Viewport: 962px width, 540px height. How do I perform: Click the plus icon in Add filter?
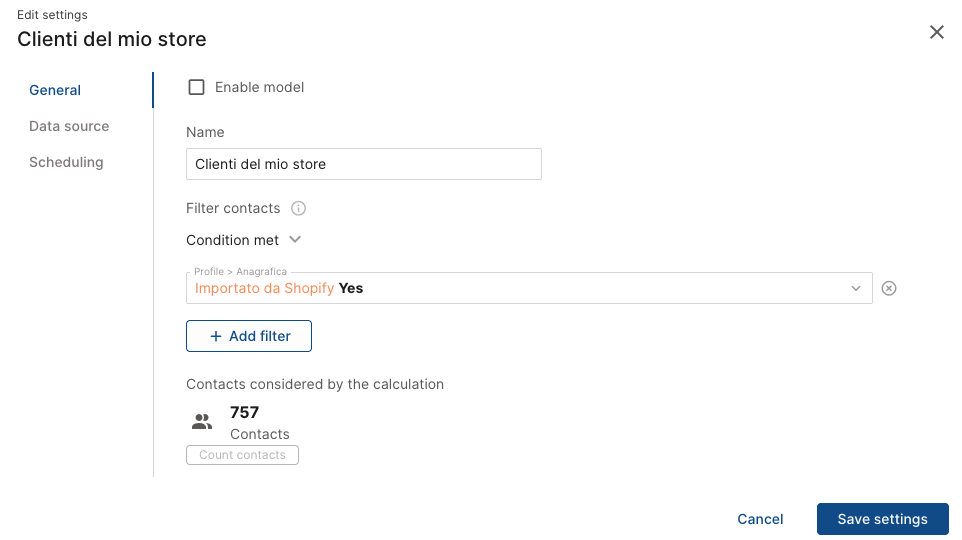[x=215, y=336]
